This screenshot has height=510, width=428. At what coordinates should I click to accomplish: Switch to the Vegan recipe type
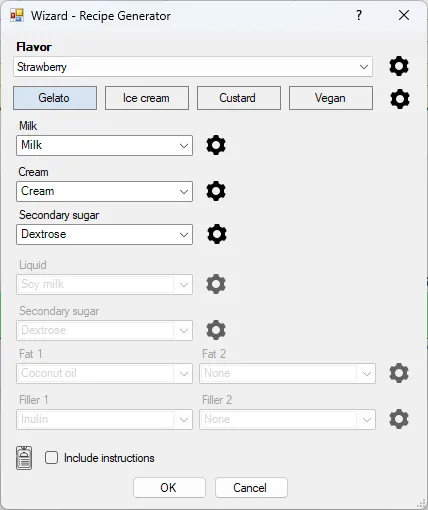tap(331, 98)
